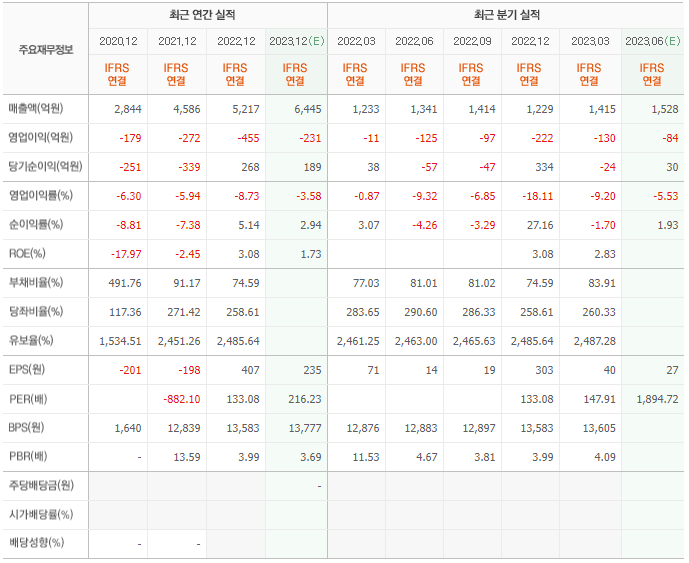
Task: Click the 2022.06 quarterly column header
Action: tap(414, 41)
